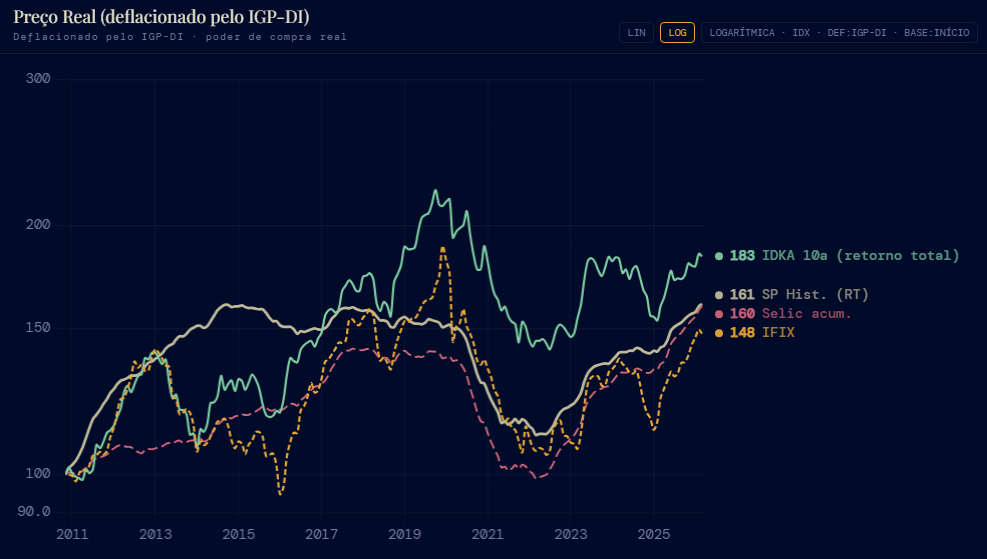
Task: Click the 2015 x-axis tick label
Action: (x=238, y=533)
